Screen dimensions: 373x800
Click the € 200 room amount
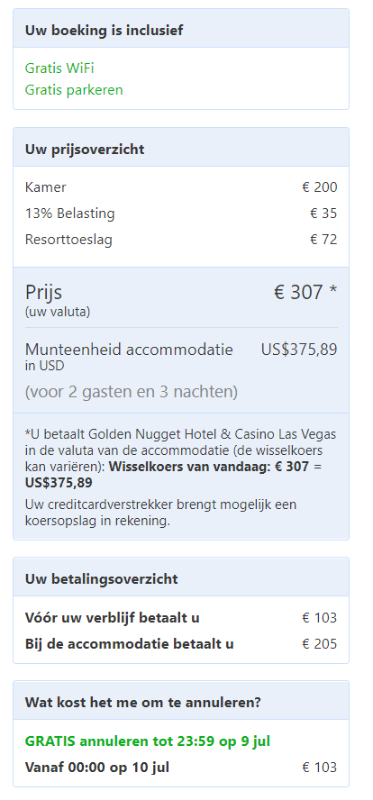tap(319, 187)
